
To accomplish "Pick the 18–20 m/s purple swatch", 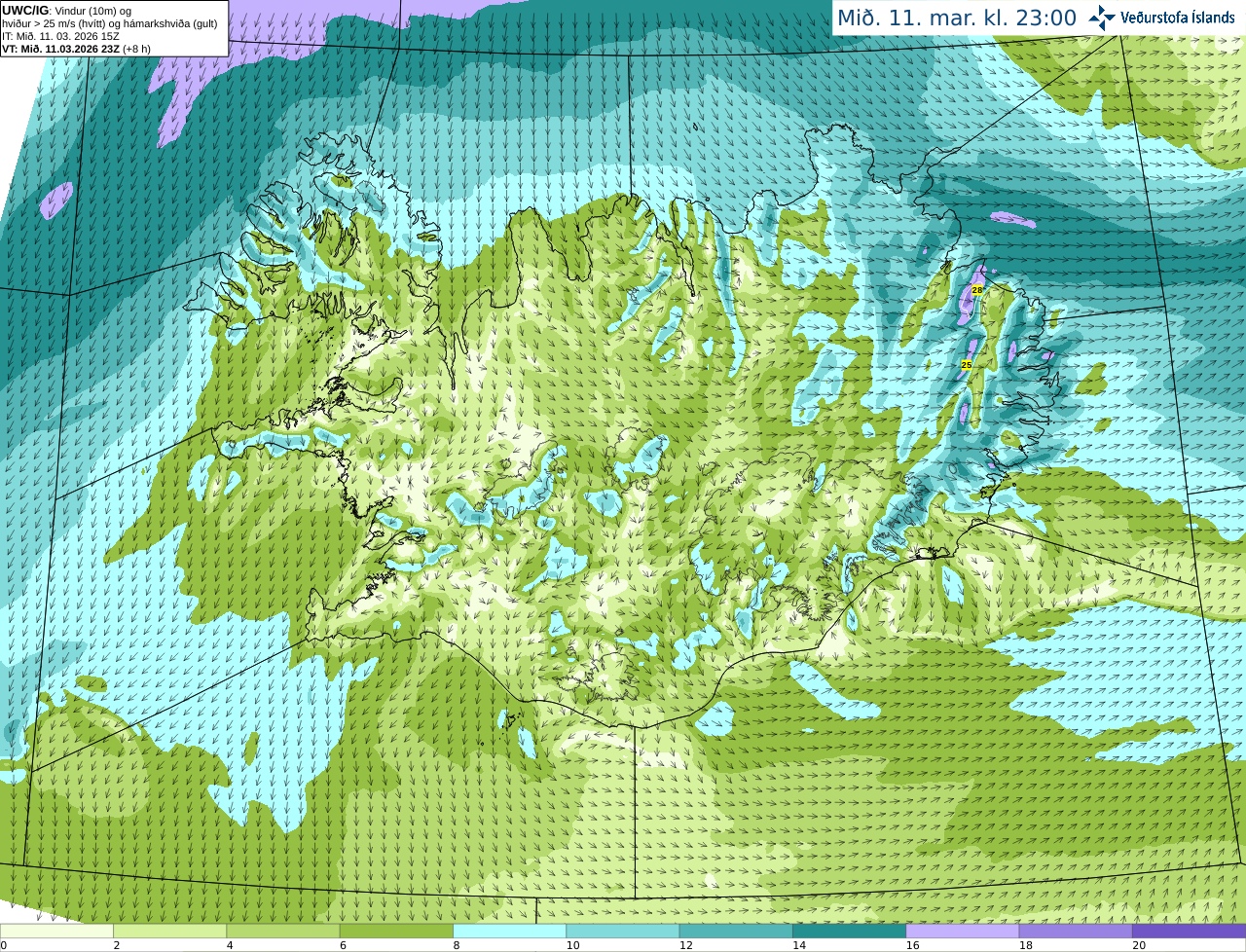I will coord(1076,932).
